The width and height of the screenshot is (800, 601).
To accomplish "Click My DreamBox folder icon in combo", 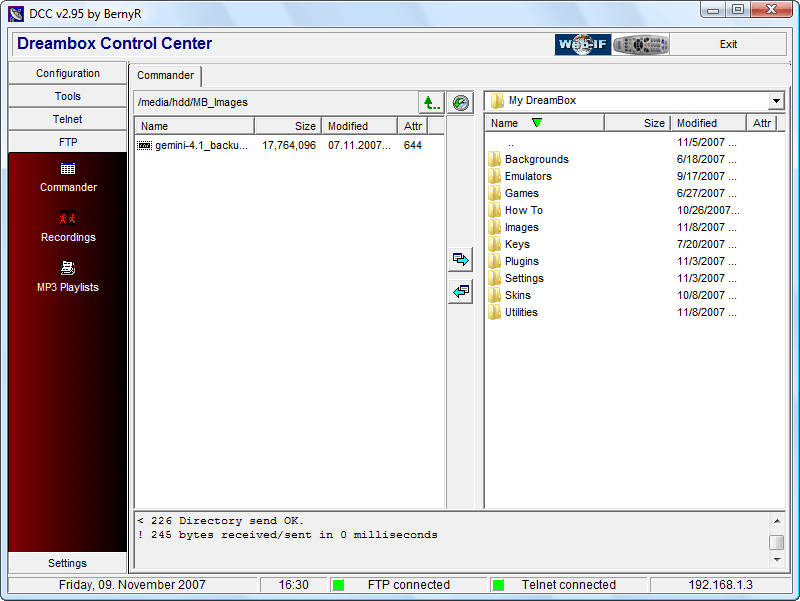I will point(497,101).
